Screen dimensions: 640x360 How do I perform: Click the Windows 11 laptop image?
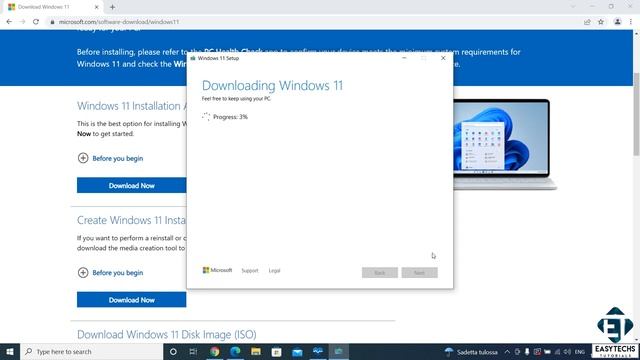[x=504, y=144]
